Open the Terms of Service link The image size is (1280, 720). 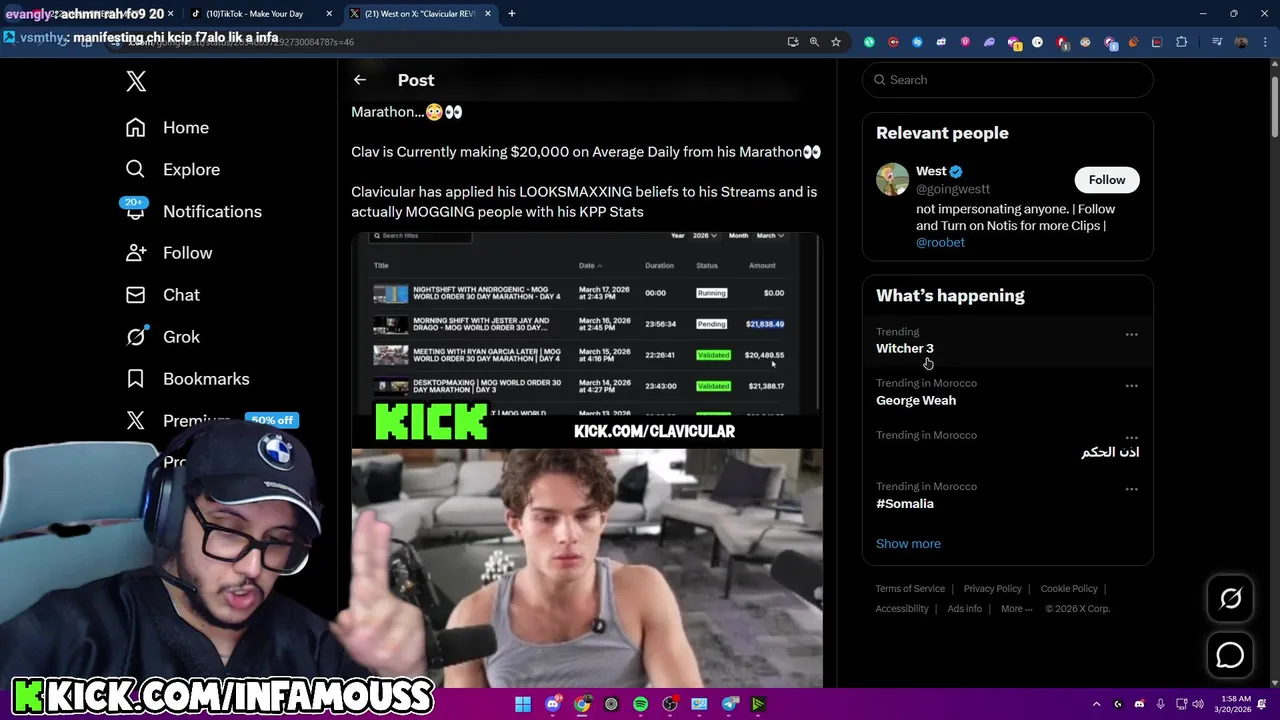pyautogui.click(x=910, y=589)
